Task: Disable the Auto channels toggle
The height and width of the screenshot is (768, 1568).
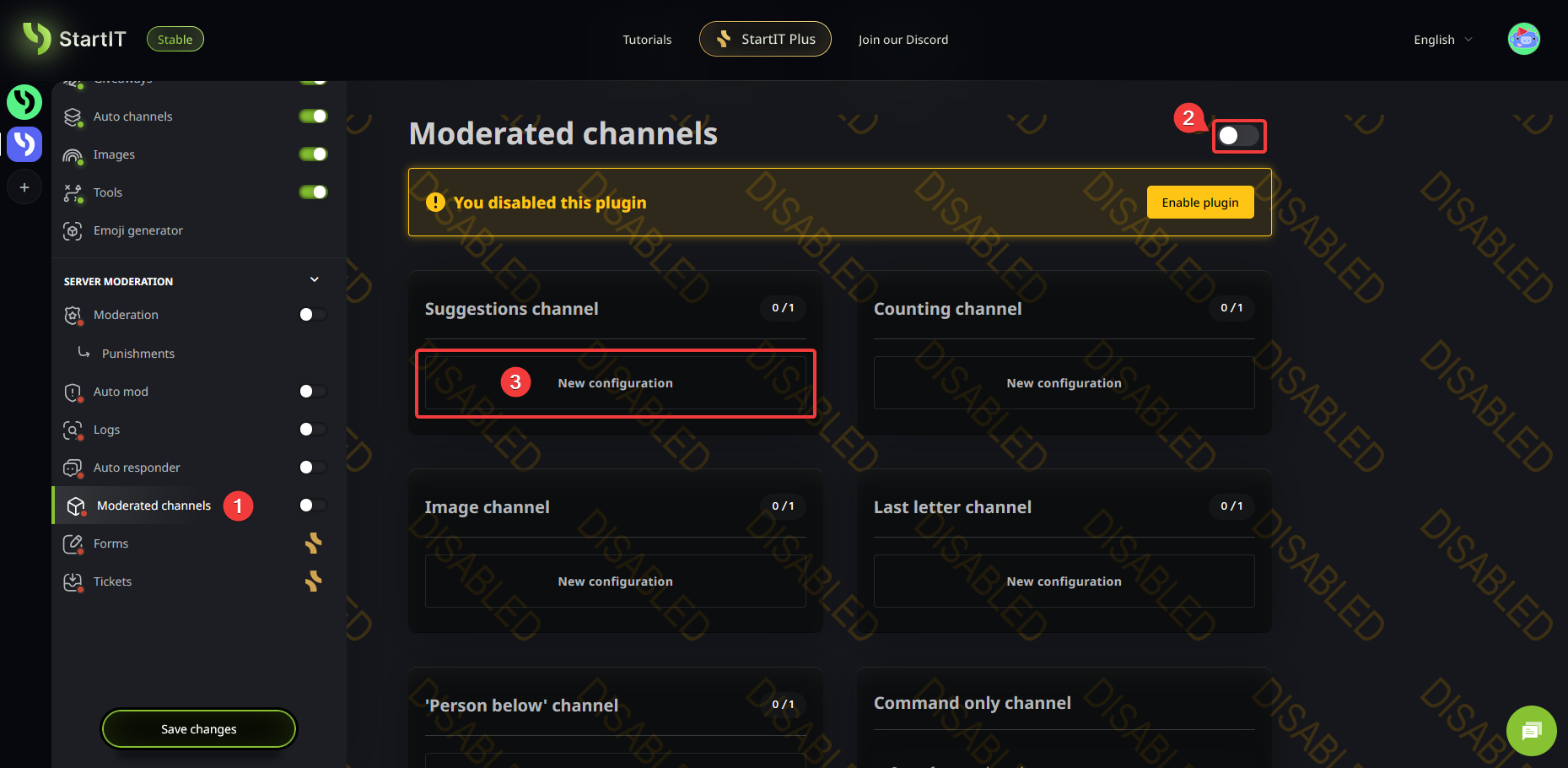Action: pyautogui.click(x=313, y=116)
